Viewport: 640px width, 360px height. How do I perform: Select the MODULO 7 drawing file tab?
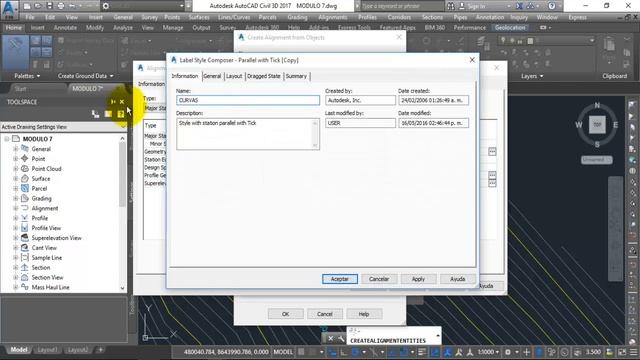click(87, 89)
